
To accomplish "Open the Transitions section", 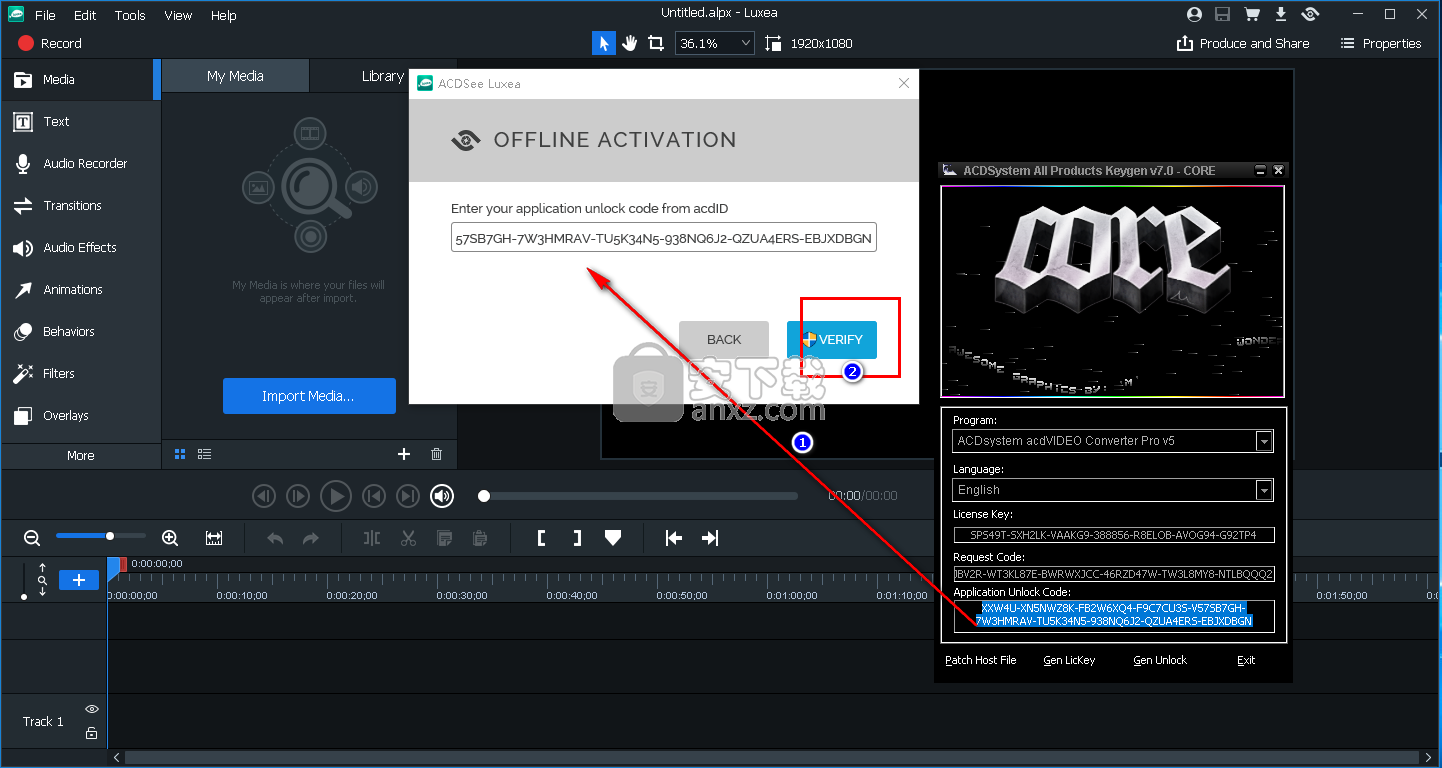I will [80, 205].
